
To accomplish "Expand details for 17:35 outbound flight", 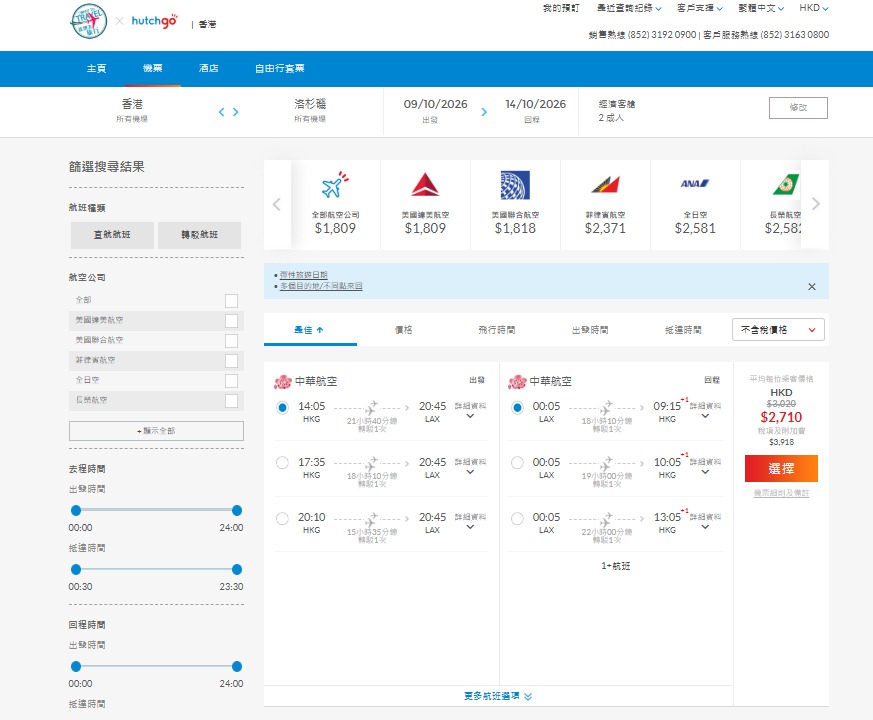I will tap(470, 467).
